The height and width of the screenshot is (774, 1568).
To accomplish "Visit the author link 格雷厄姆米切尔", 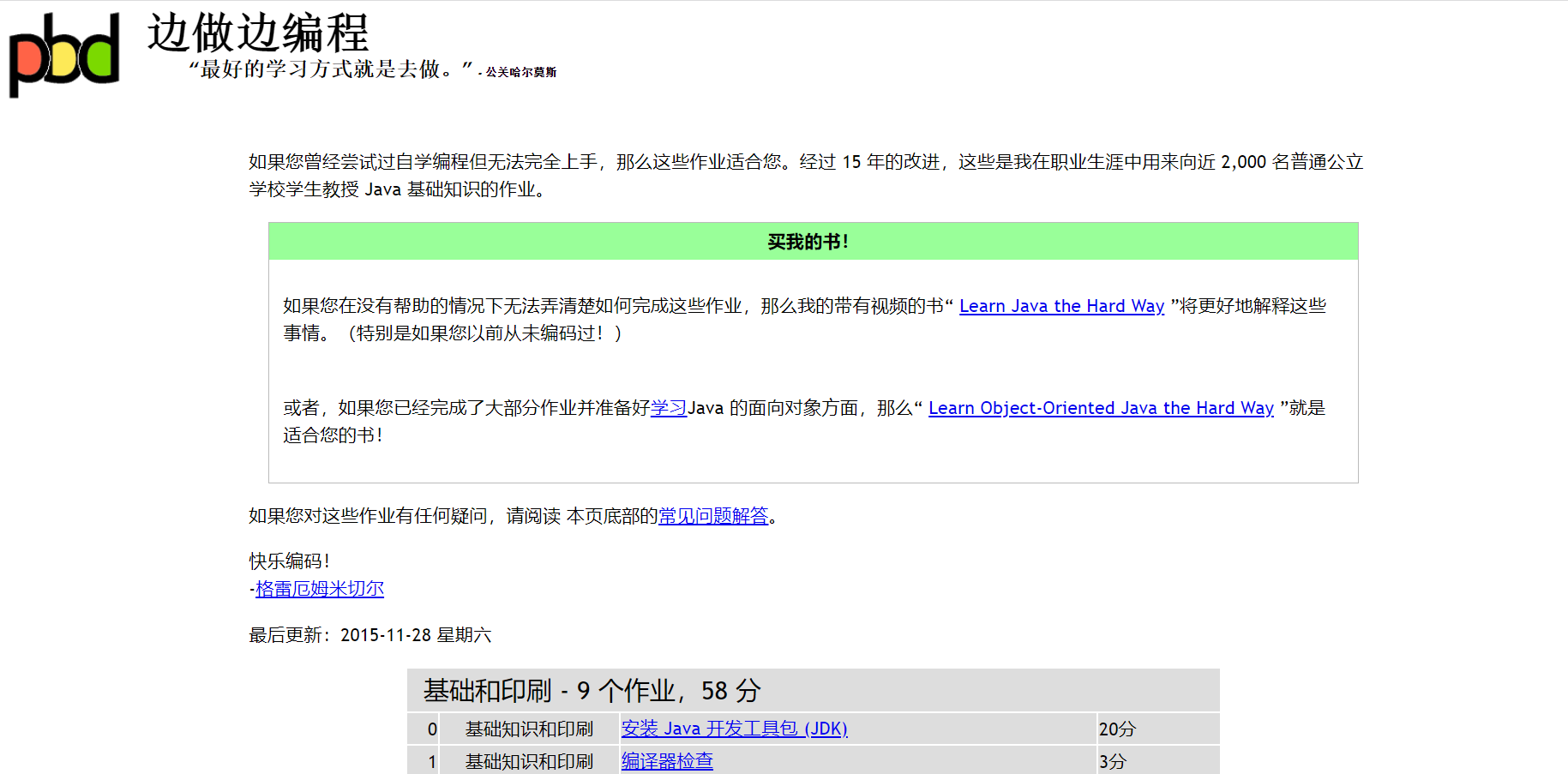I will 320,589.
